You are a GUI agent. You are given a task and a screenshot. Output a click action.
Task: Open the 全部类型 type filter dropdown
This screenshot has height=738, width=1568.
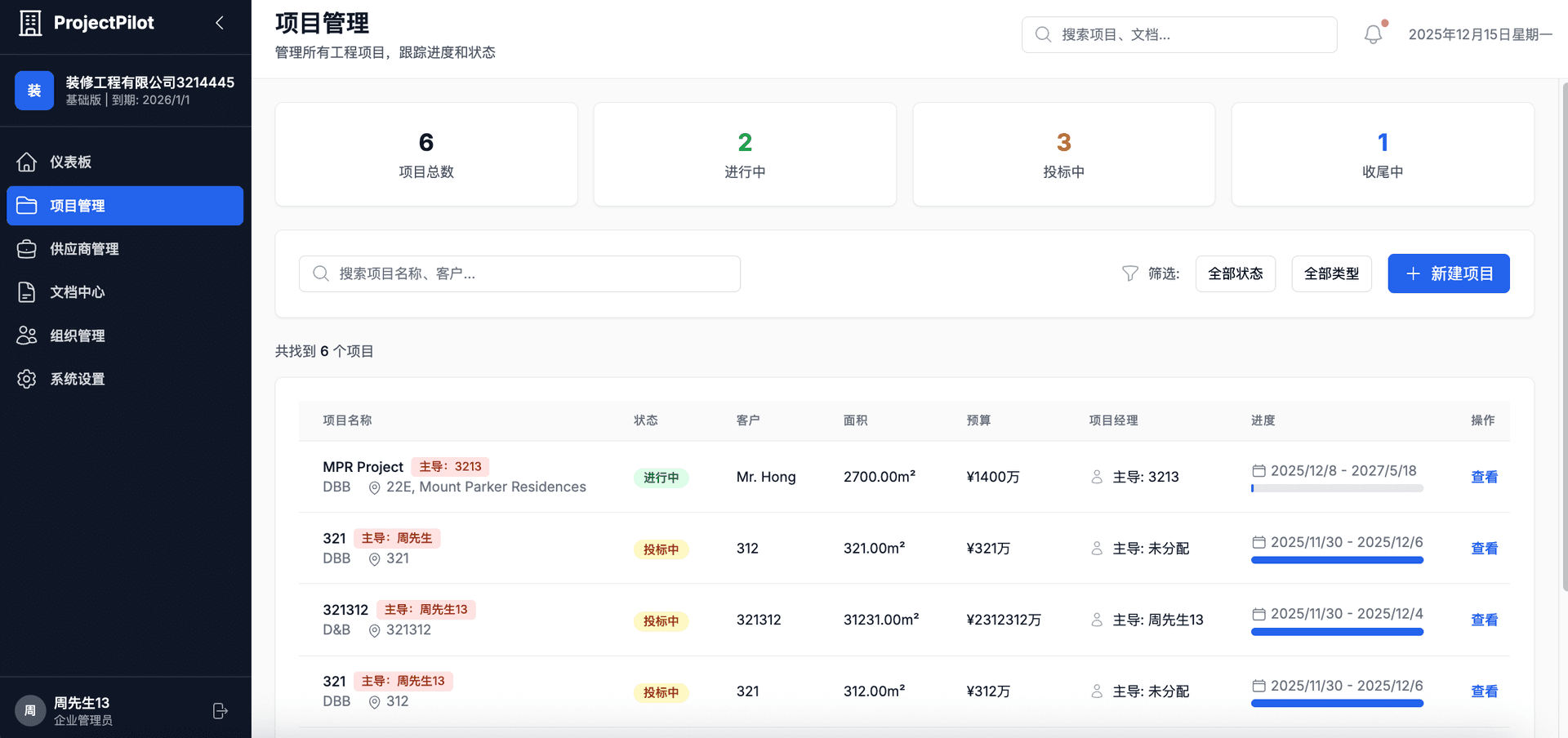pyautogui.click(x=1331, y=273)
